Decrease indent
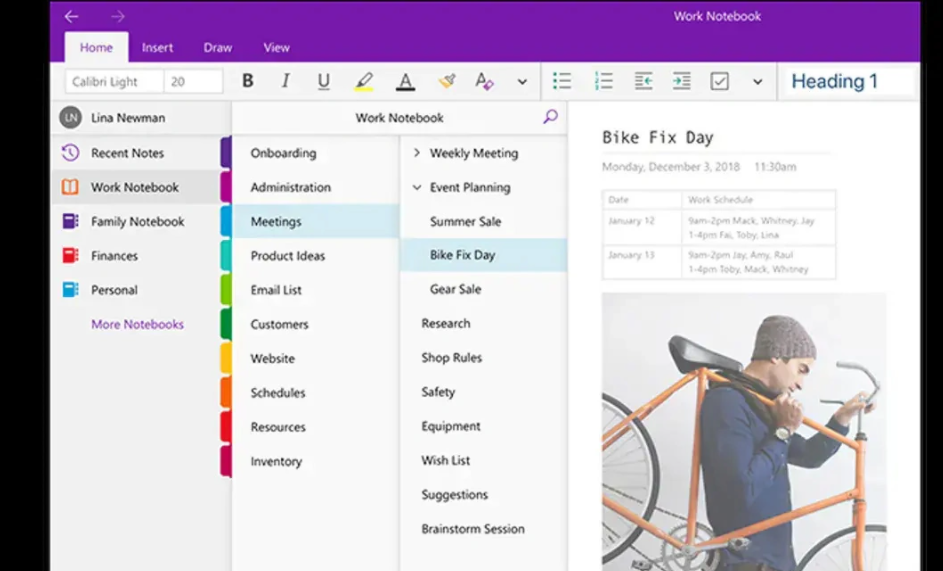 point(643,81)
